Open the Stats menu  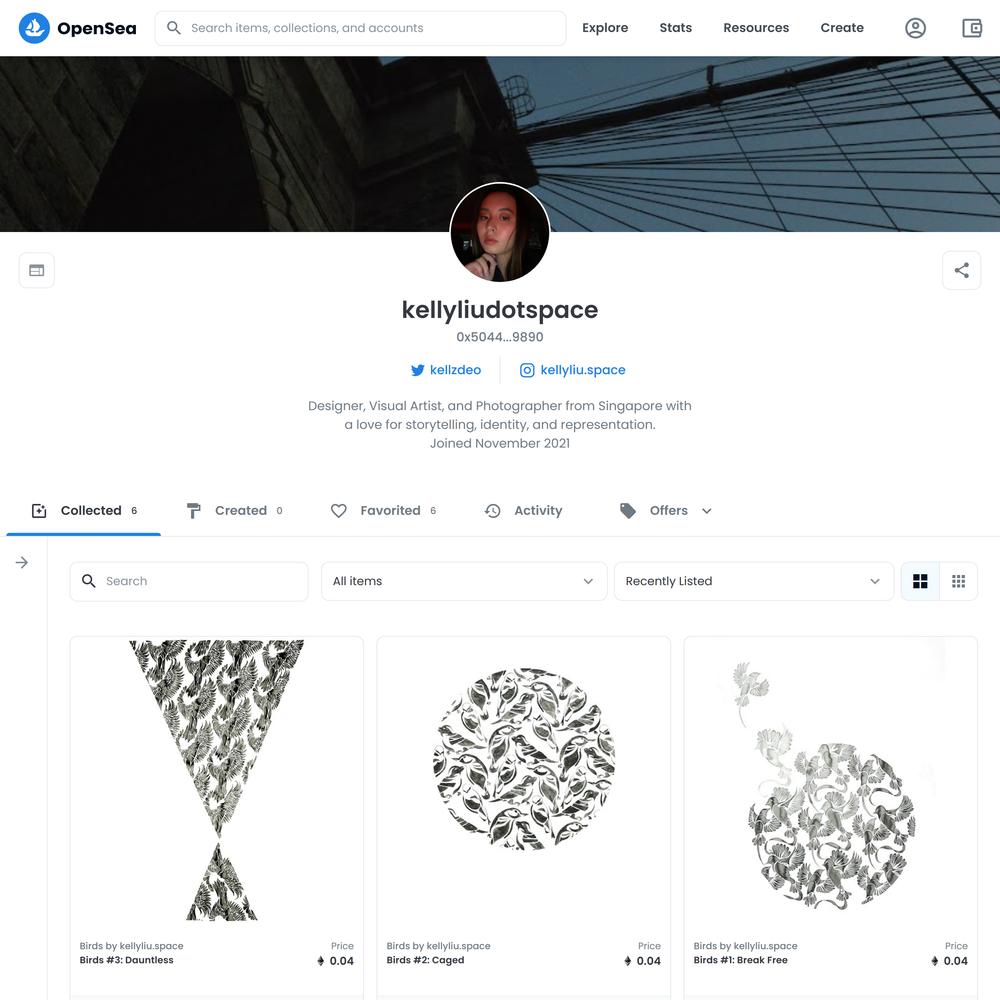coord(675,28)
